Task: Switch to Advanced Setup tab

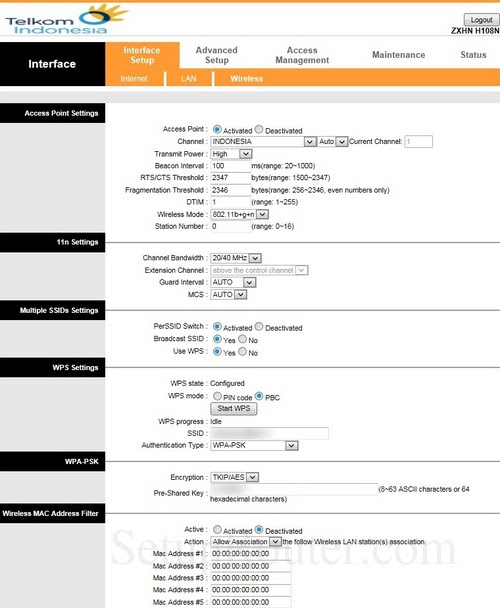Action: 216,55
